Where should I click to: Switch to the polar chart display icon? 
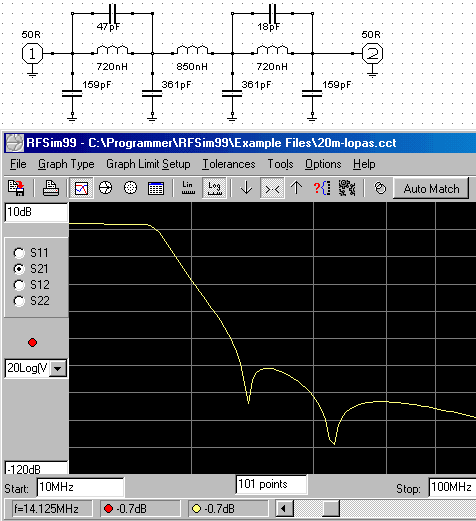point(130,188)
